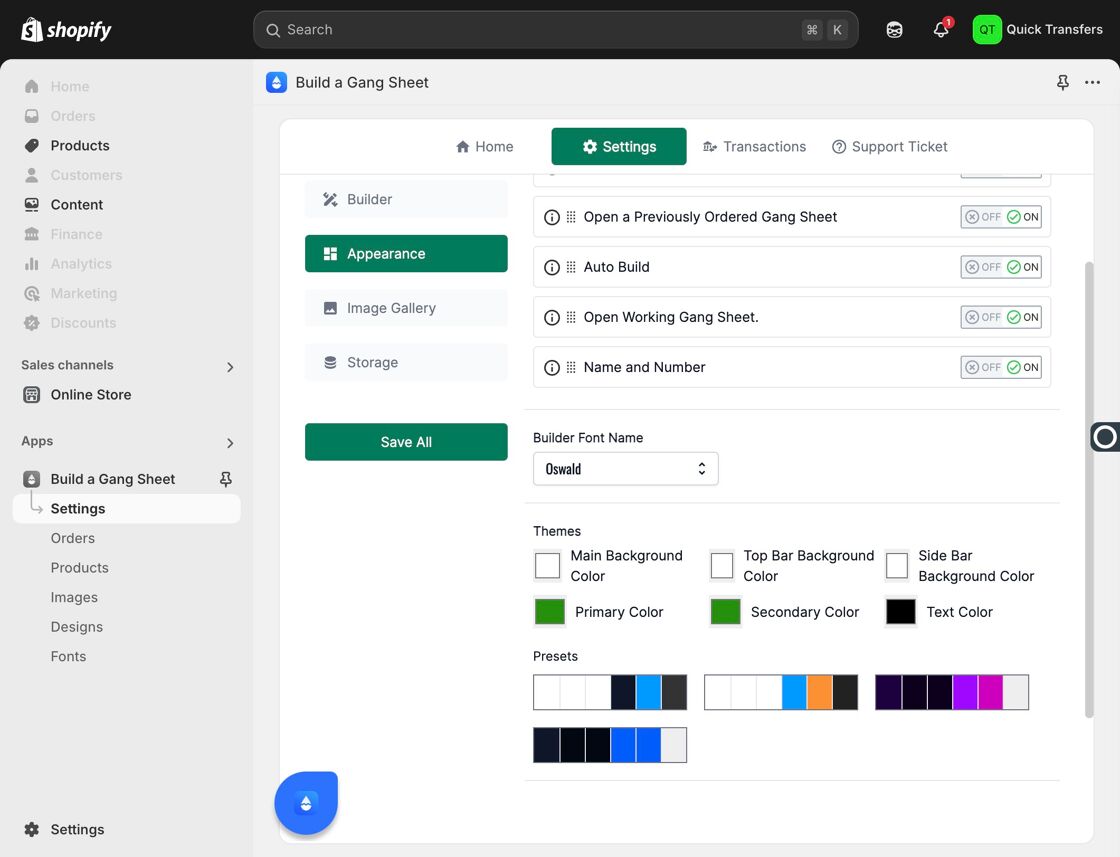Open Designs in app submenu
The image size is (1120, 857).
point(76,627)
